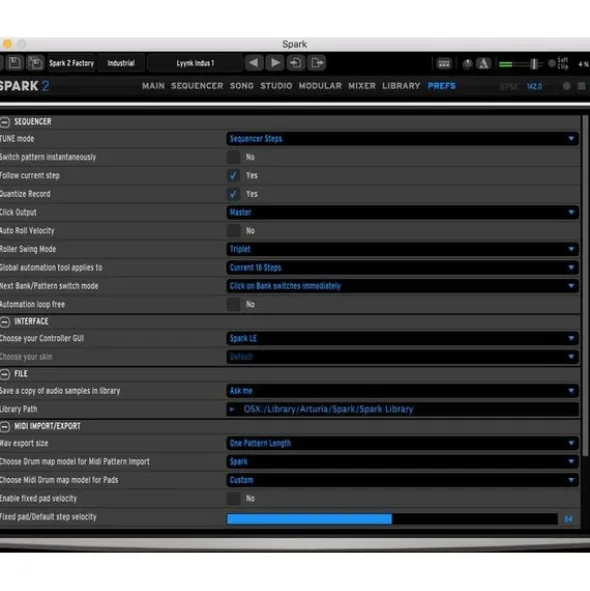Open the SONG tab
The width and height of the screenshot is (590, 591).
(242, 86)
